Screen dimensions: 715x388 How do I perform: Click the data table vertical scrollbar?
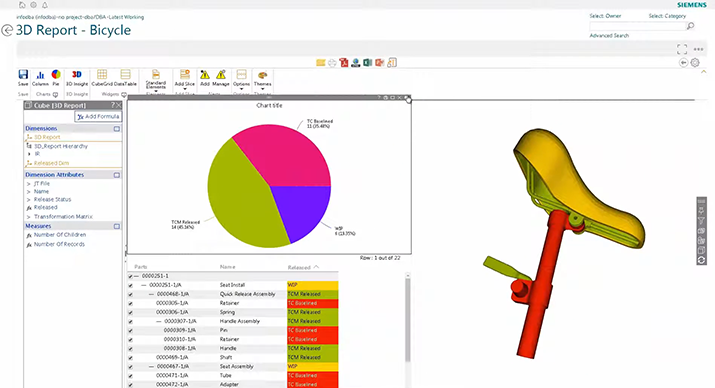[x=408, y=319]
